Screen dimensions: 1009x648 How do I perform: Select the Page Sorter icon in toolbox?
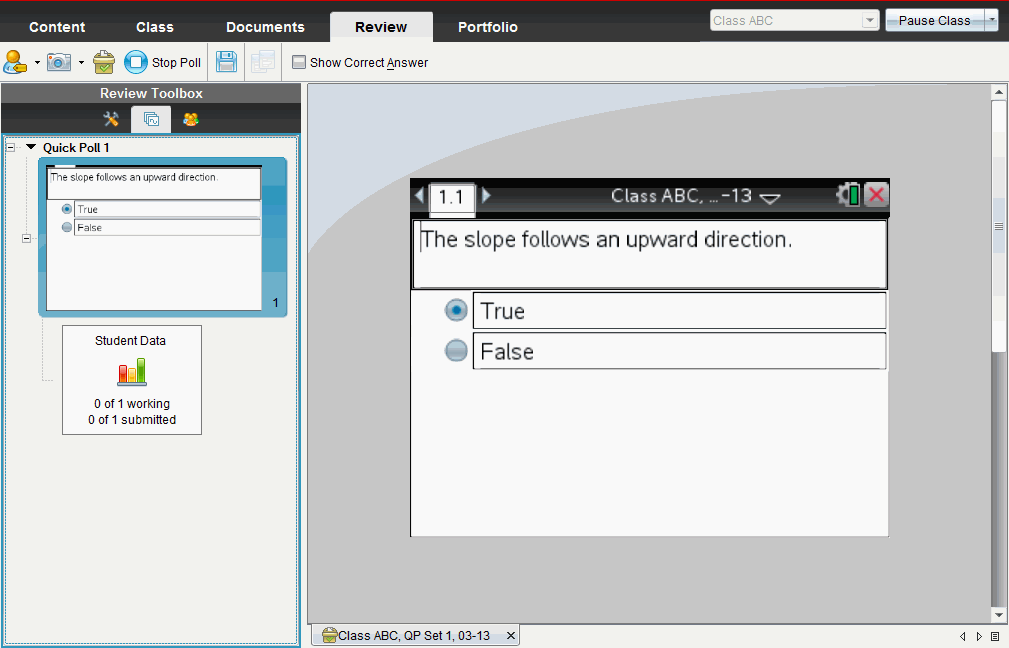[x=151, y=119]
